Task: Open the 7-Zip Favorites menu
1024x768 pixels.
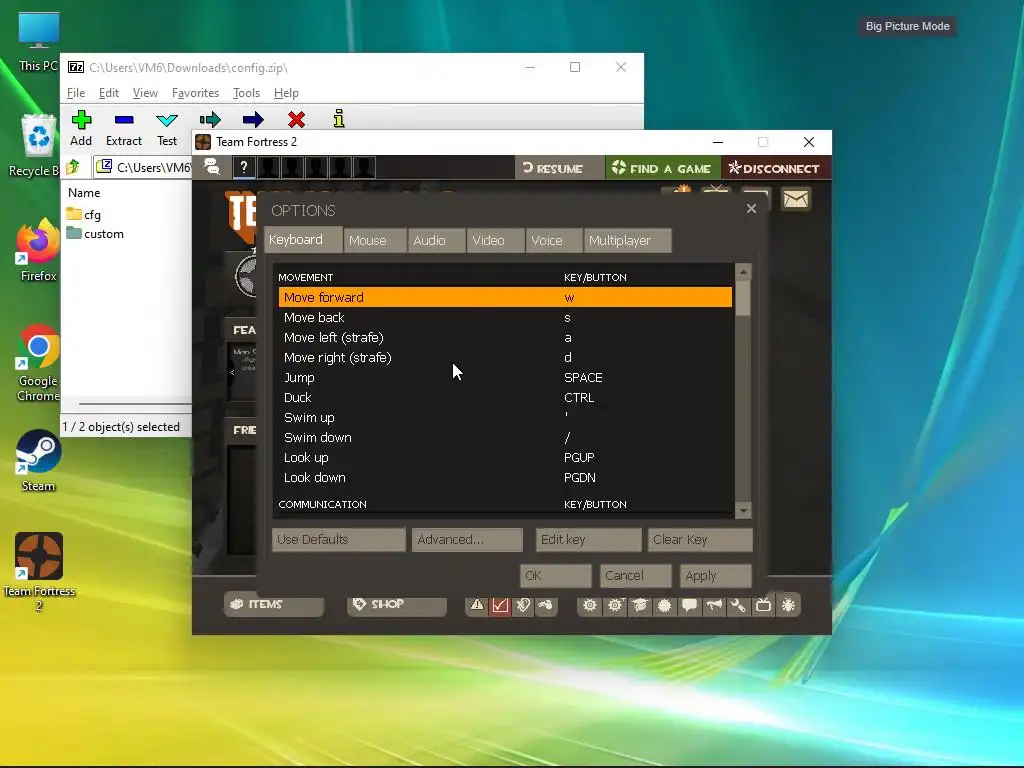Action: (x=195, y=93)
